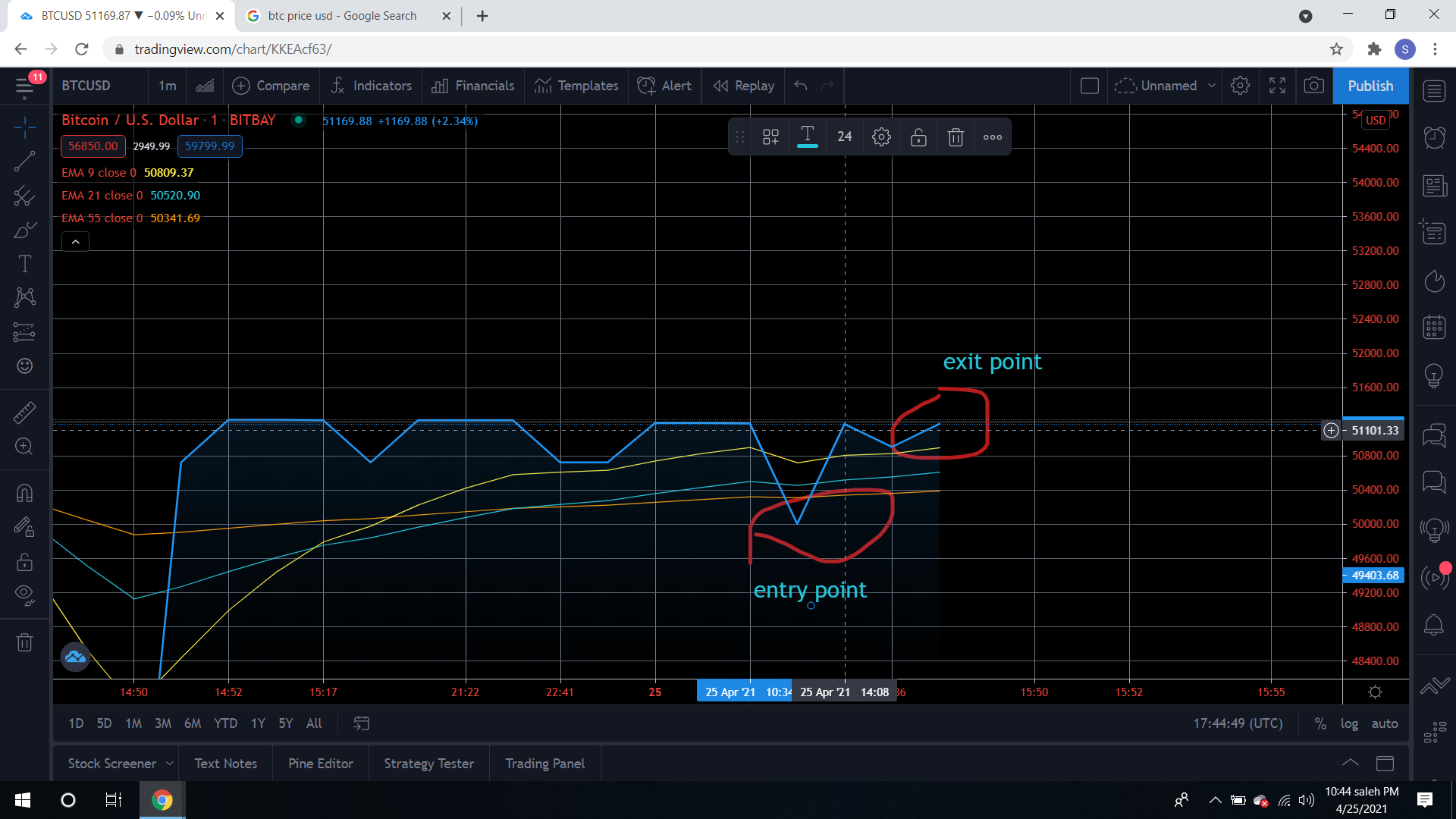This screenshot has height=819, width=1456.
Task: Click the Publish button
Action: coord(1370,86)
